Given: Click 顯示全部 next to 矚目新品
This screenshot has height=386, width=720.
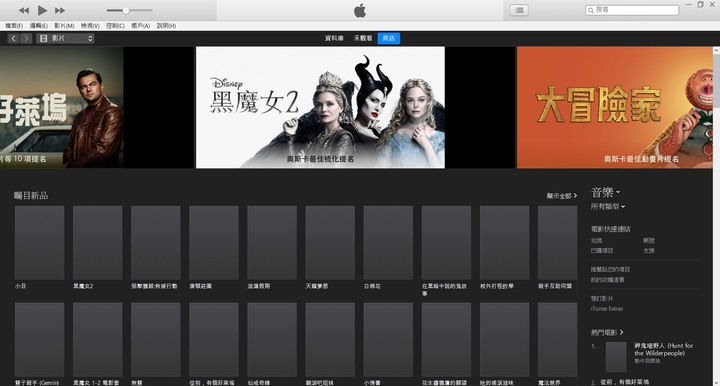Looking at the screenshot, I should coord(562,196).
